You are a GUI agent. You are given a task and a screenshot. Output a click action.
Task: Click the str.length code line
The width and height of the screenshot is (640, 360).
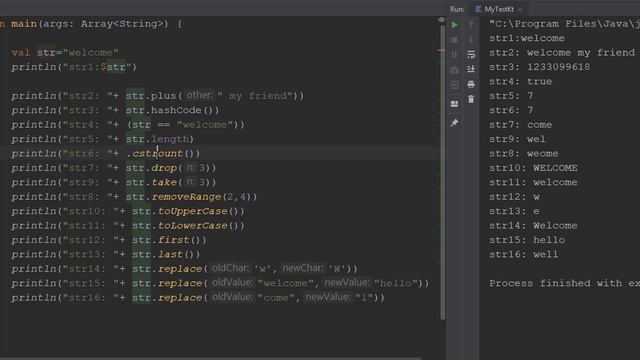click(x=102, y=139)
